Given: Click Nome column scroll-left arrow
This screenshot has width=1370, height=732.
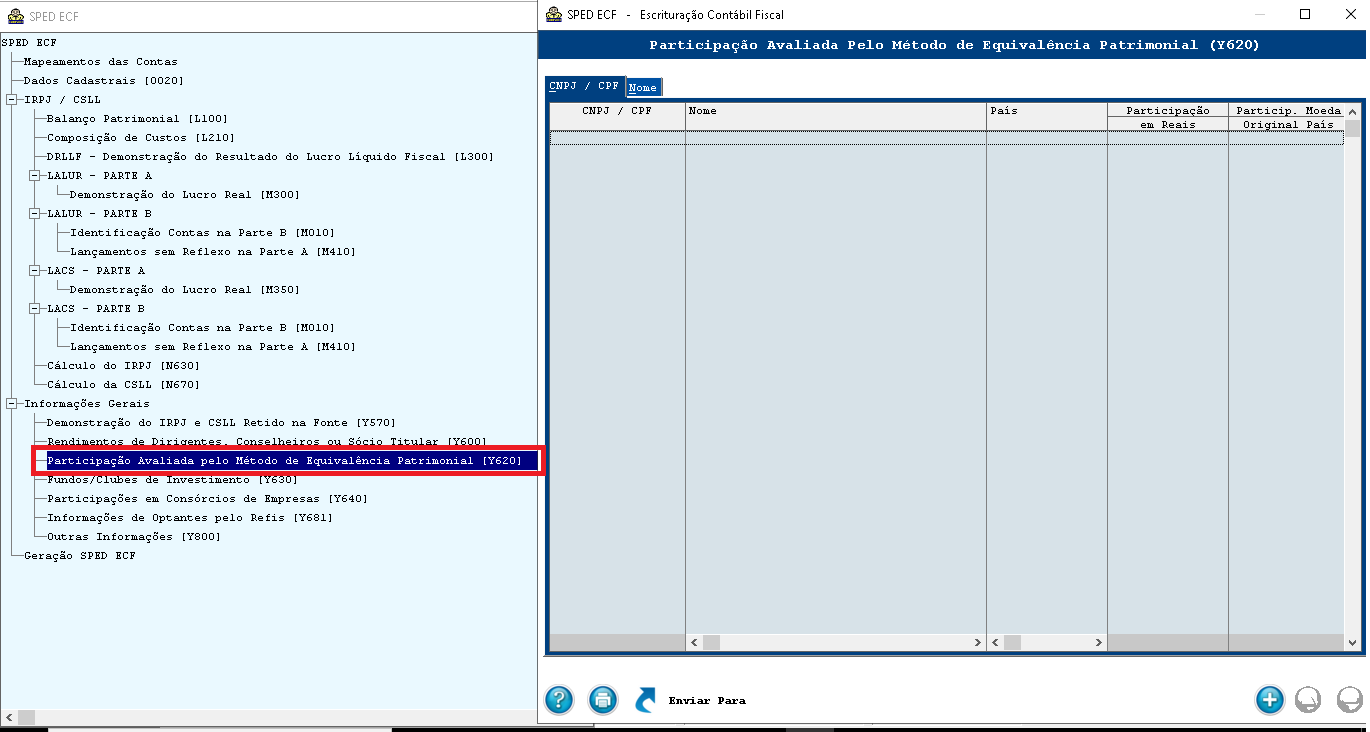Looking at the screenshot, I should [x=693, y=643].
